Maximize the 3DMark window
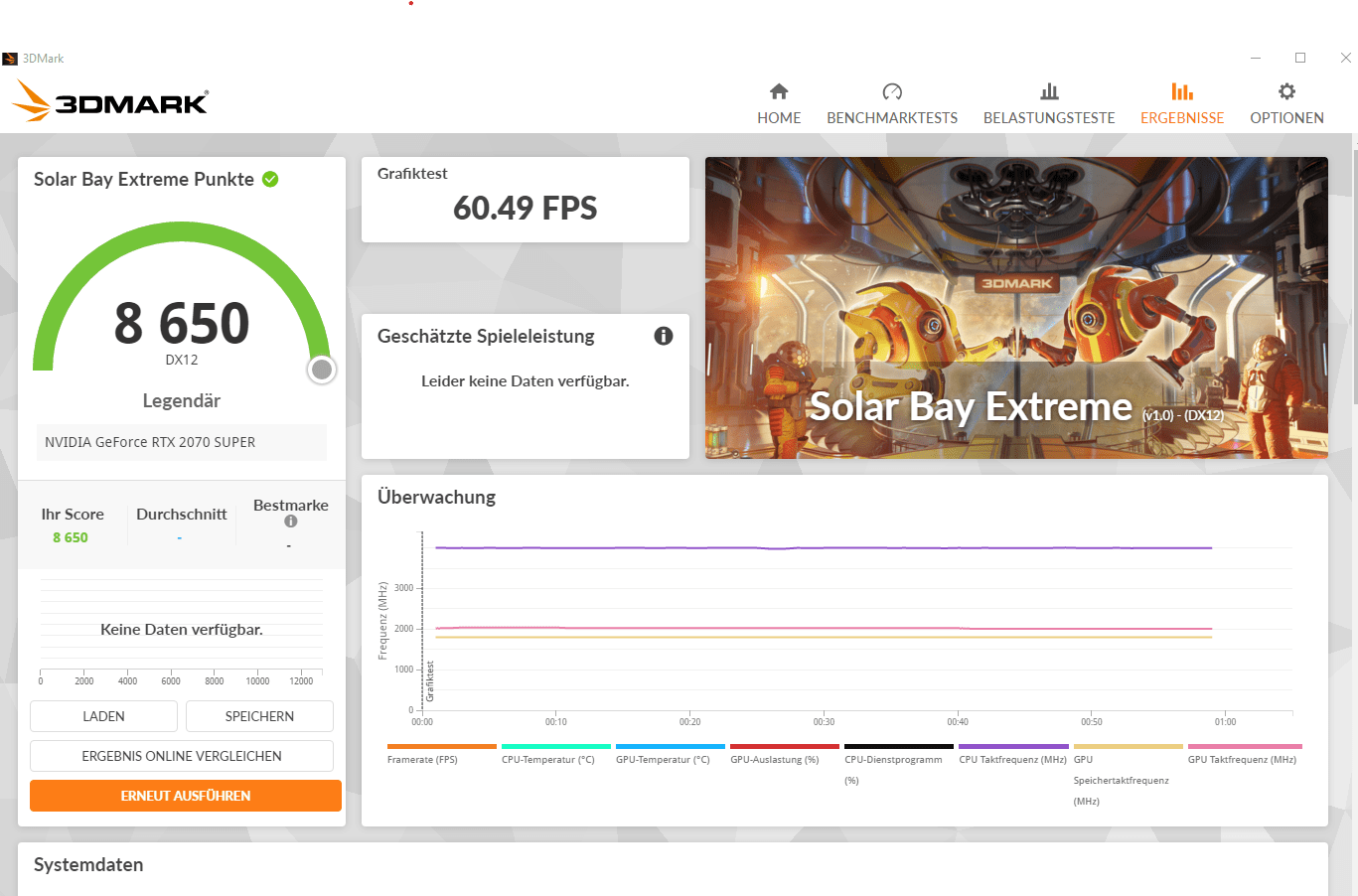The width and height of the screenshot is (1358, 896). click(x=1300, y=58)
